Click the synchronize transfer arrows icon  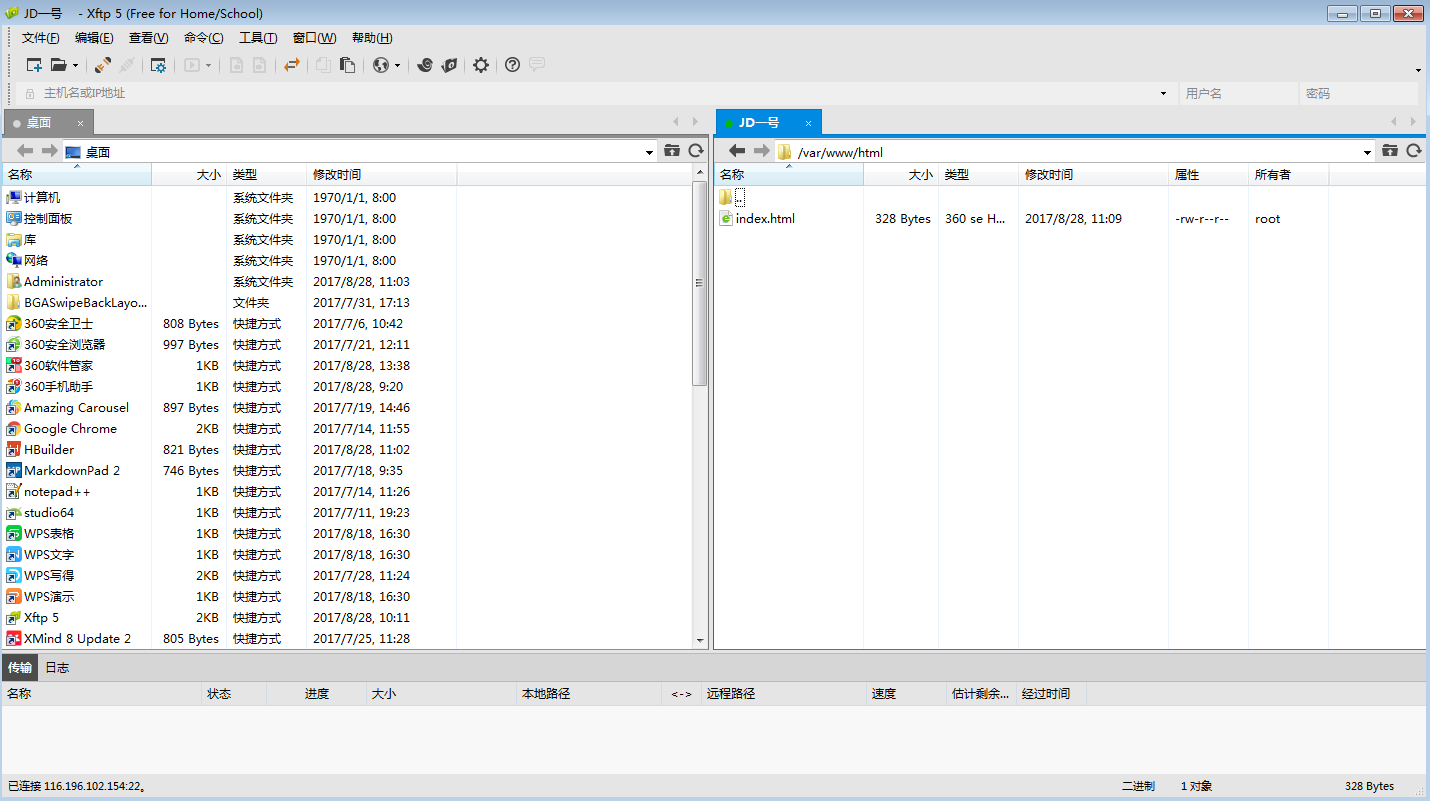291,65
